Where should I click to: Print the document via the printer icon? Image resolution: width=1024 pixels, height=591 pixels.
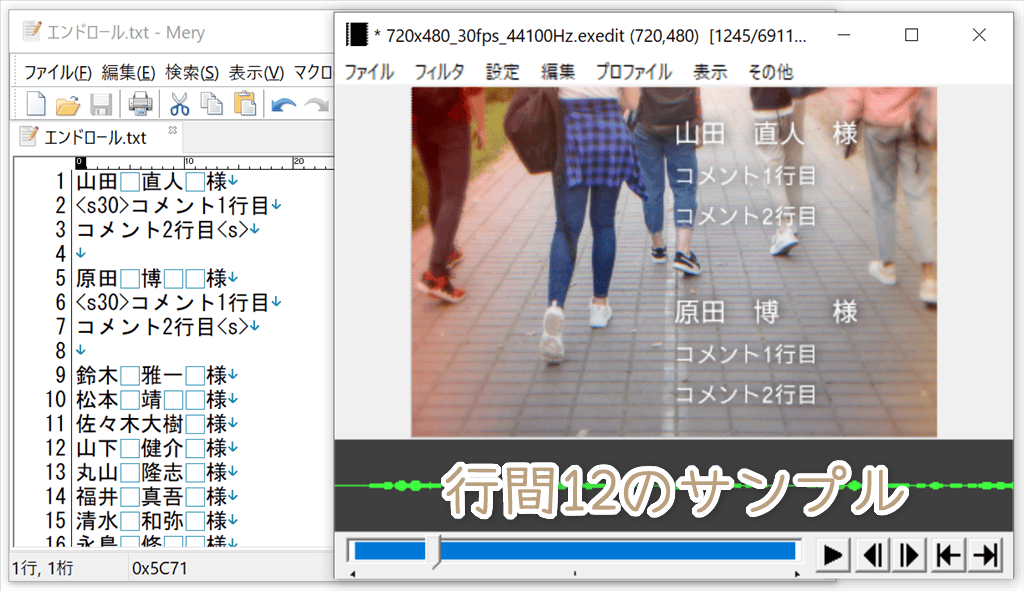click(140, 103)
